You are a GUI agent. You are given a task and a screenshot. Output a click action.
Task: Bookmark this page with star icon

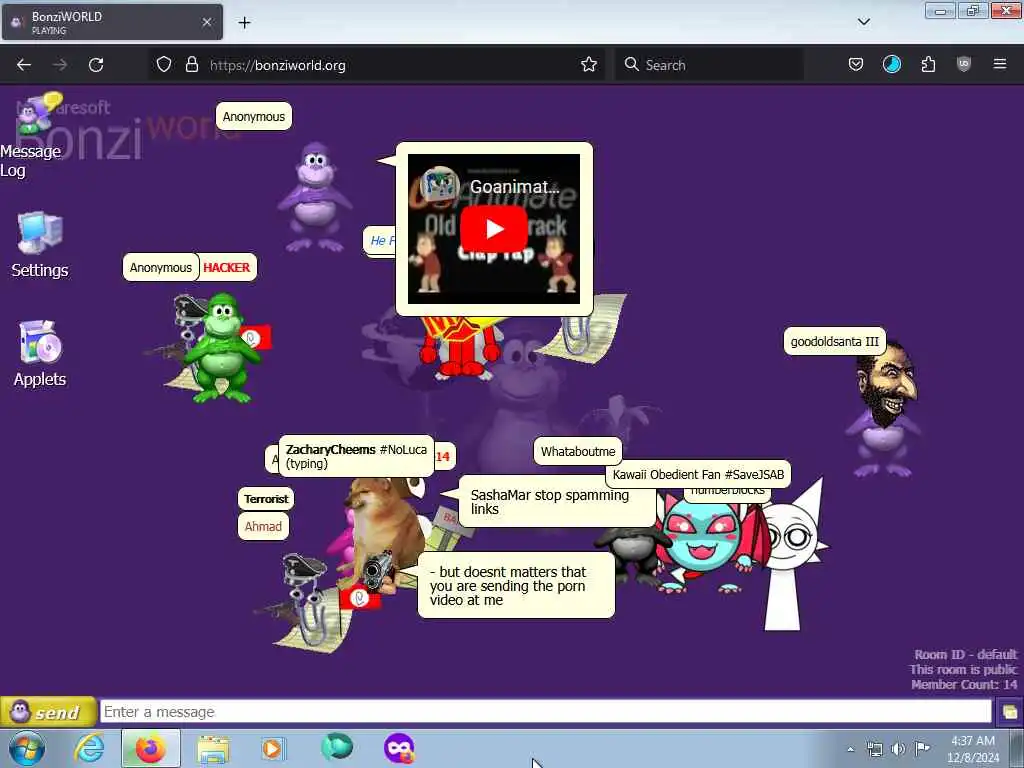588,65
